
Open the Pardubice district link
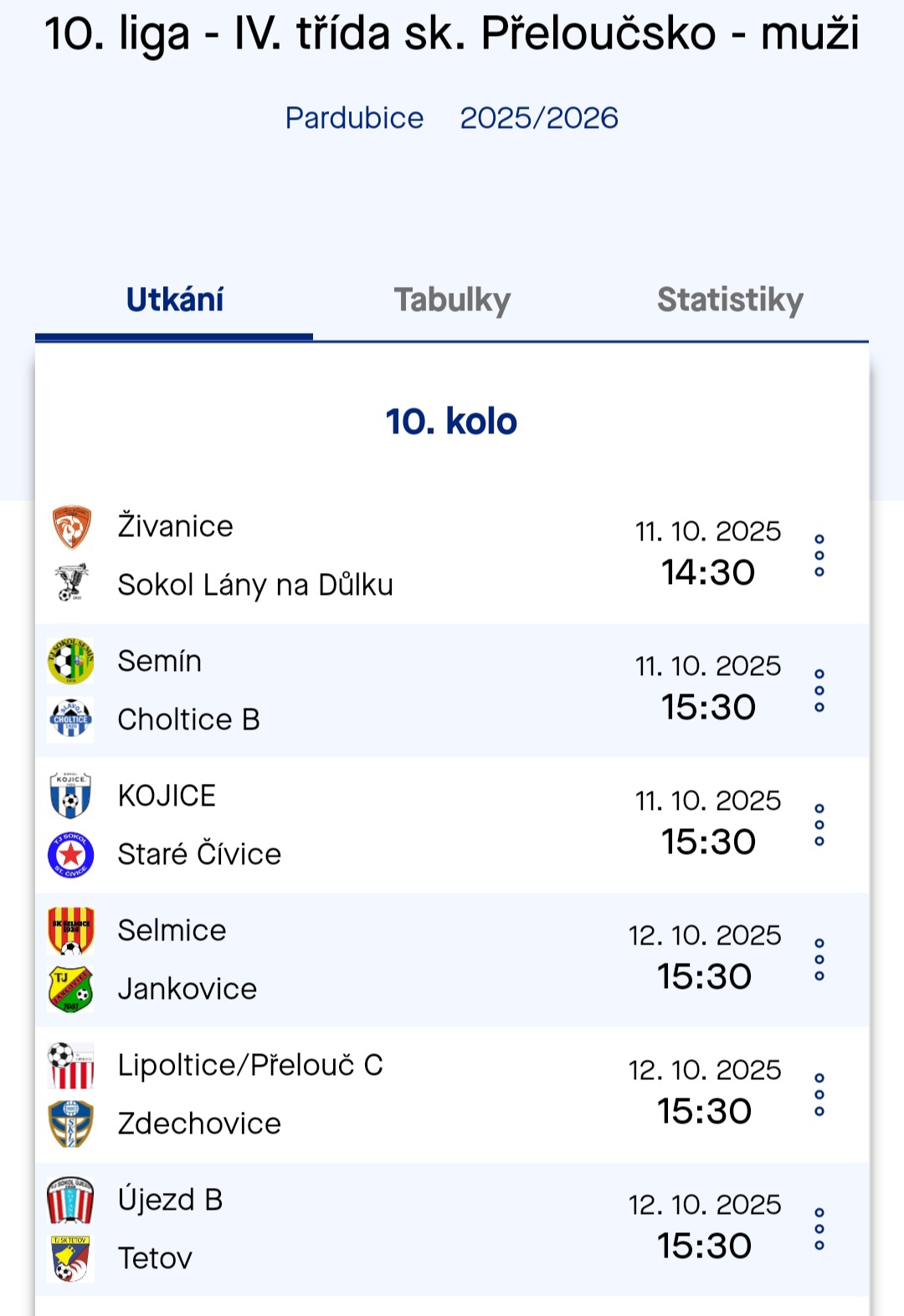pyautogui.click(x=354, y=118)
